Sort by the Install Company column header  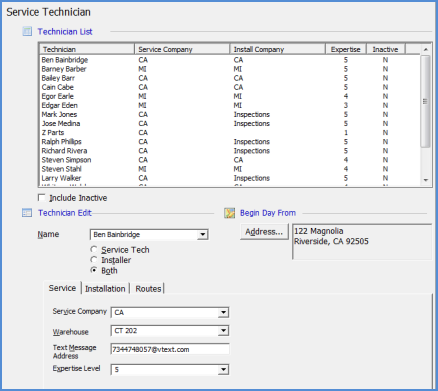278,49
